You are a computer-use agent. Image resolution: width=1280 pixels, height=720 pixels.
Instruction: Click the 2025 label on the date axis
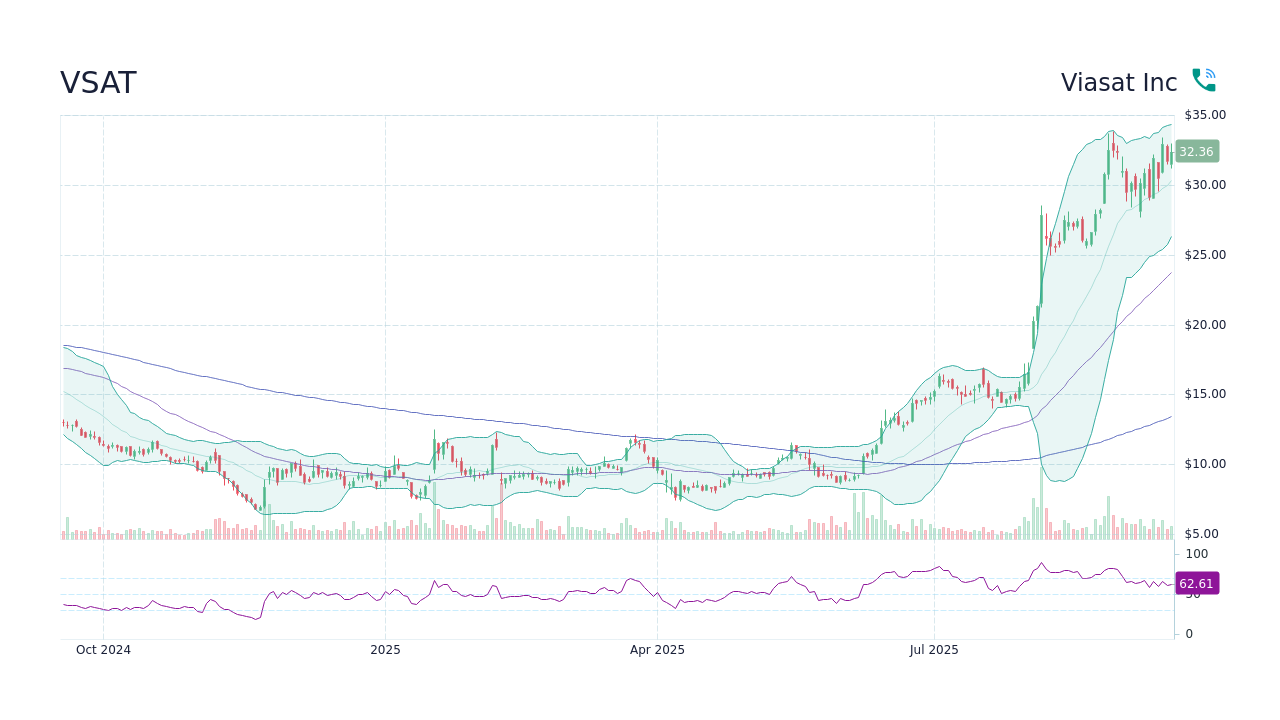pyautogui.click(x=385, y=650)
